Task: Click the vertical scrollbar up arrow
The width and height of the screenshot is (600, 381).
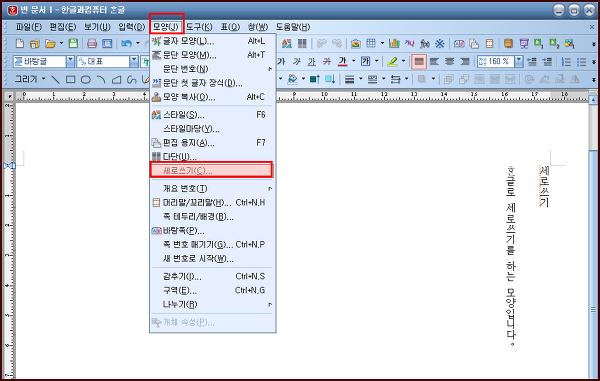Action: [x=593, y=100]
